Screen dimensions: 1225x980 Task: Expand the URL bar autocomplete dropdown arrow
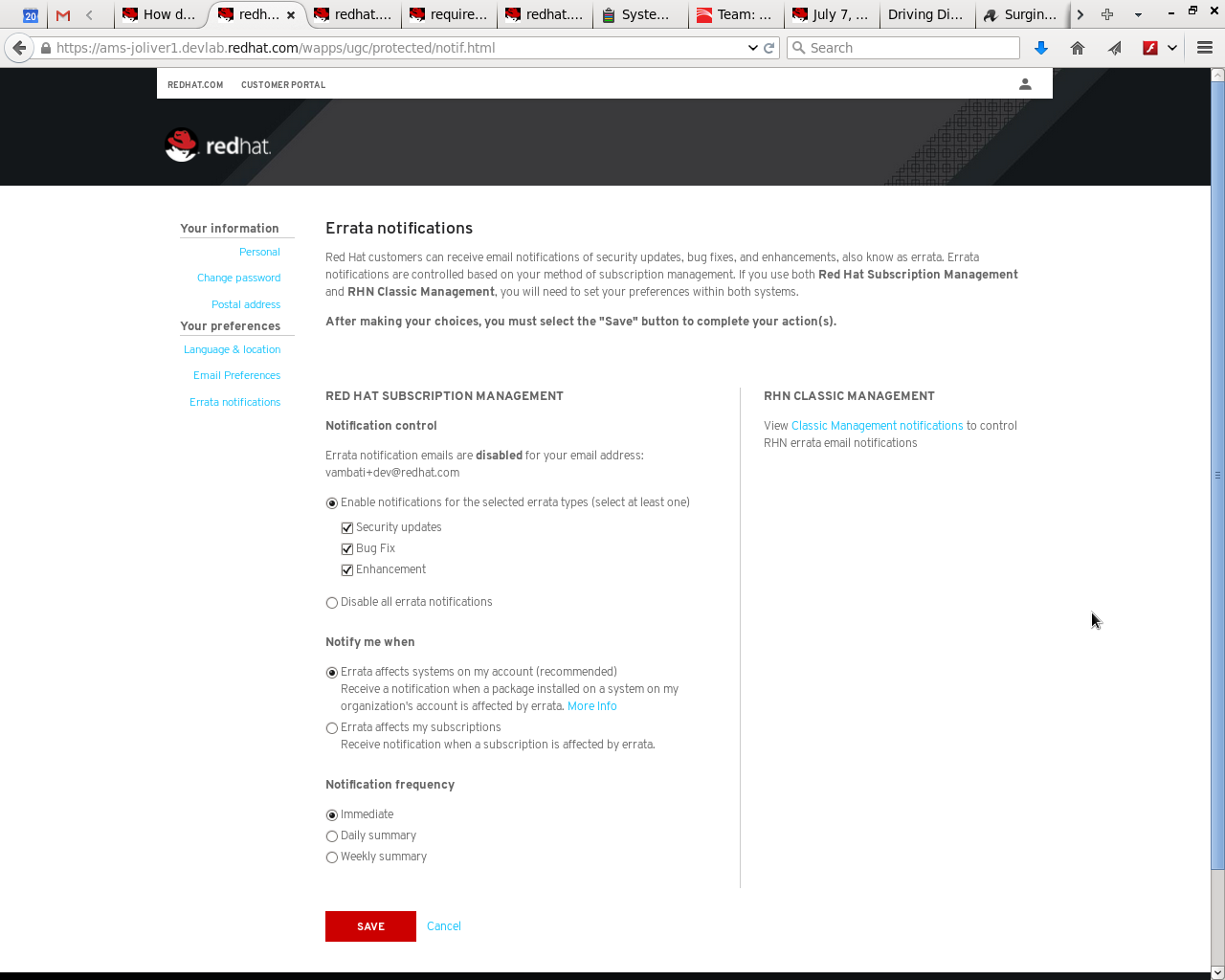pos(752,47)
